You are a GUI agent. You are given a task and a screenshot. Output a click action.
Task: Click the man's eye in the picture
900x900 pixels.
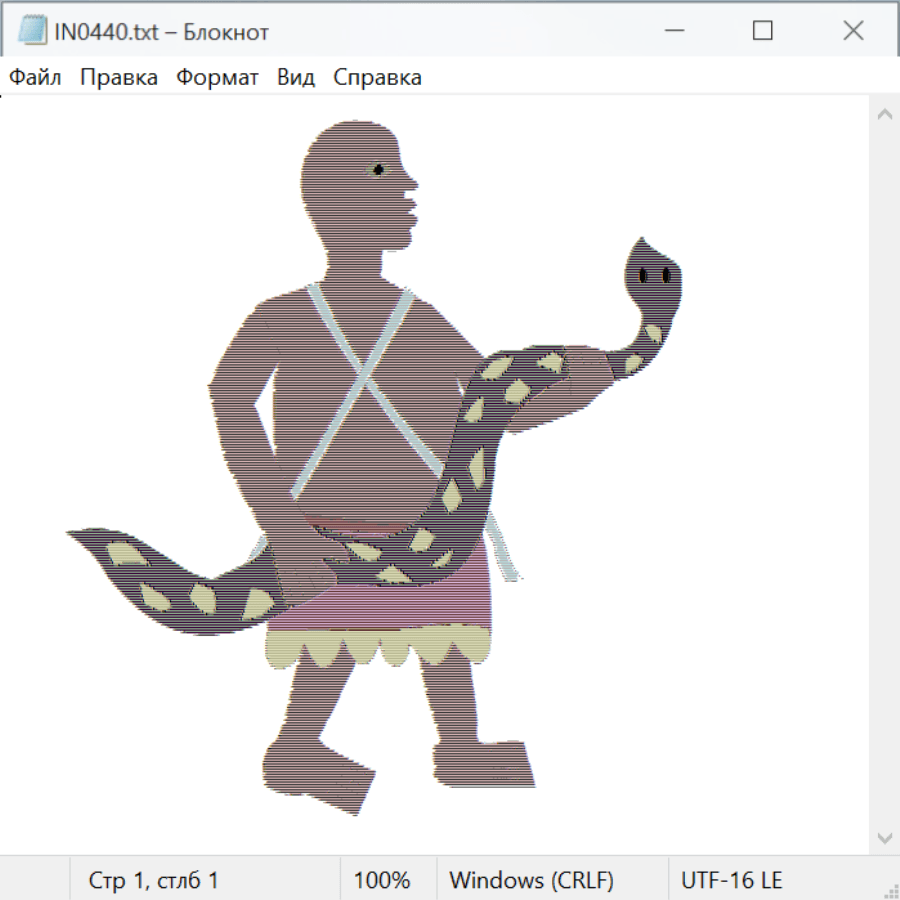(x=378, y=169)
